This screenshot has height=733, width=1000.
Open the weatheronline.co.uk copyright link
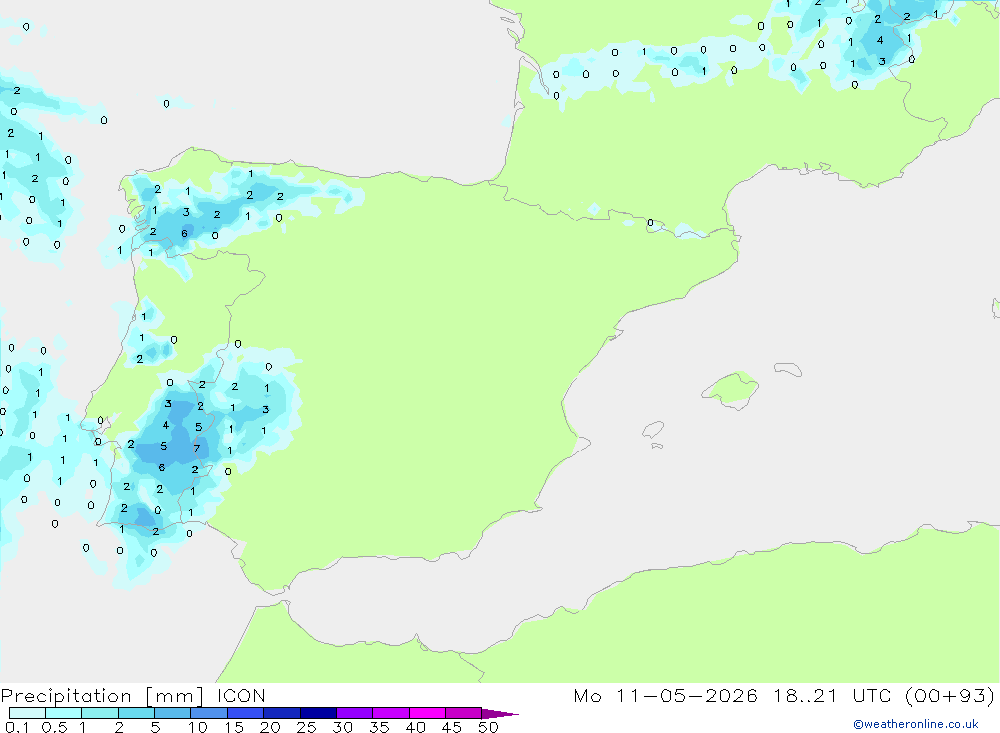[x=915, y=724]
